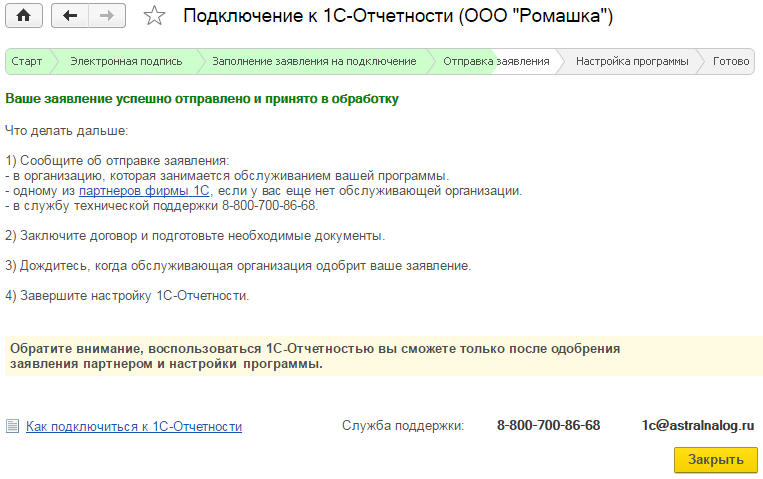Go to "Настройка программы" step
The image size is (763, 479).
point(632,61)
